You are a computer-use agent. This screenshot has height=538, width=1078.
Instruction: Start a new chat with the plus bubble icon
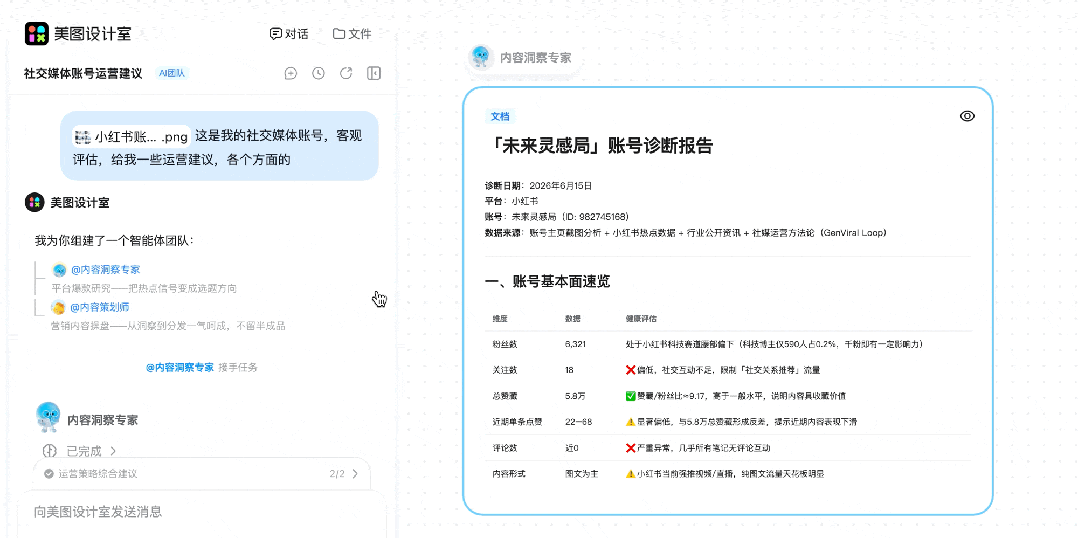(x=291, y=74)
